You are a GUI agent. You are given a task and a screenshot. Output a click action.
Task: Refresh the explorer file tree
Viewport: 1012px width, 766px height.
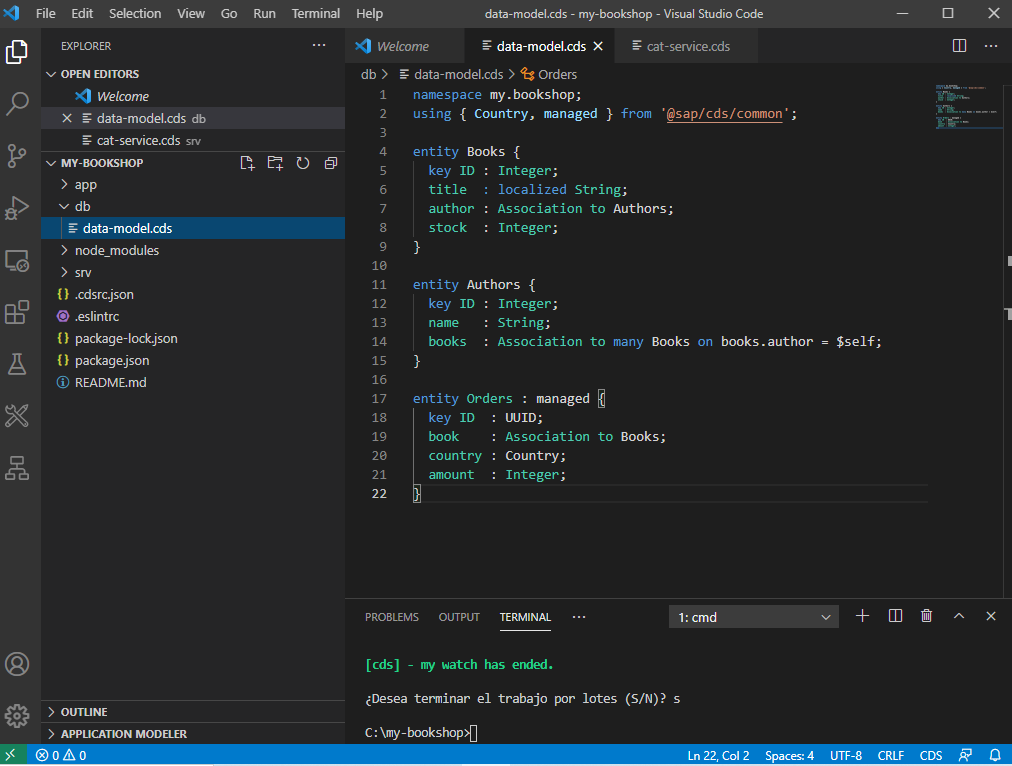[303, 163]
